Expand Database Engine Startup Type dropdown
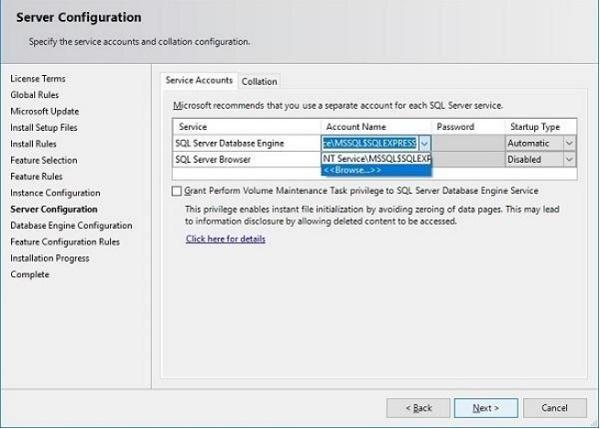The image size is (600, 429). pyautogui.click(x=569, y=143)
